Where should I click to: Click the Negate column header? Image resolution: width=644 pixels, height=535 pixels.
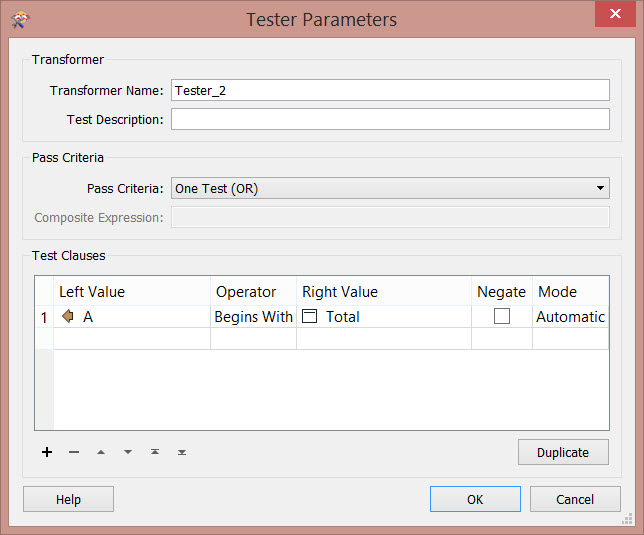pos(501,292)
